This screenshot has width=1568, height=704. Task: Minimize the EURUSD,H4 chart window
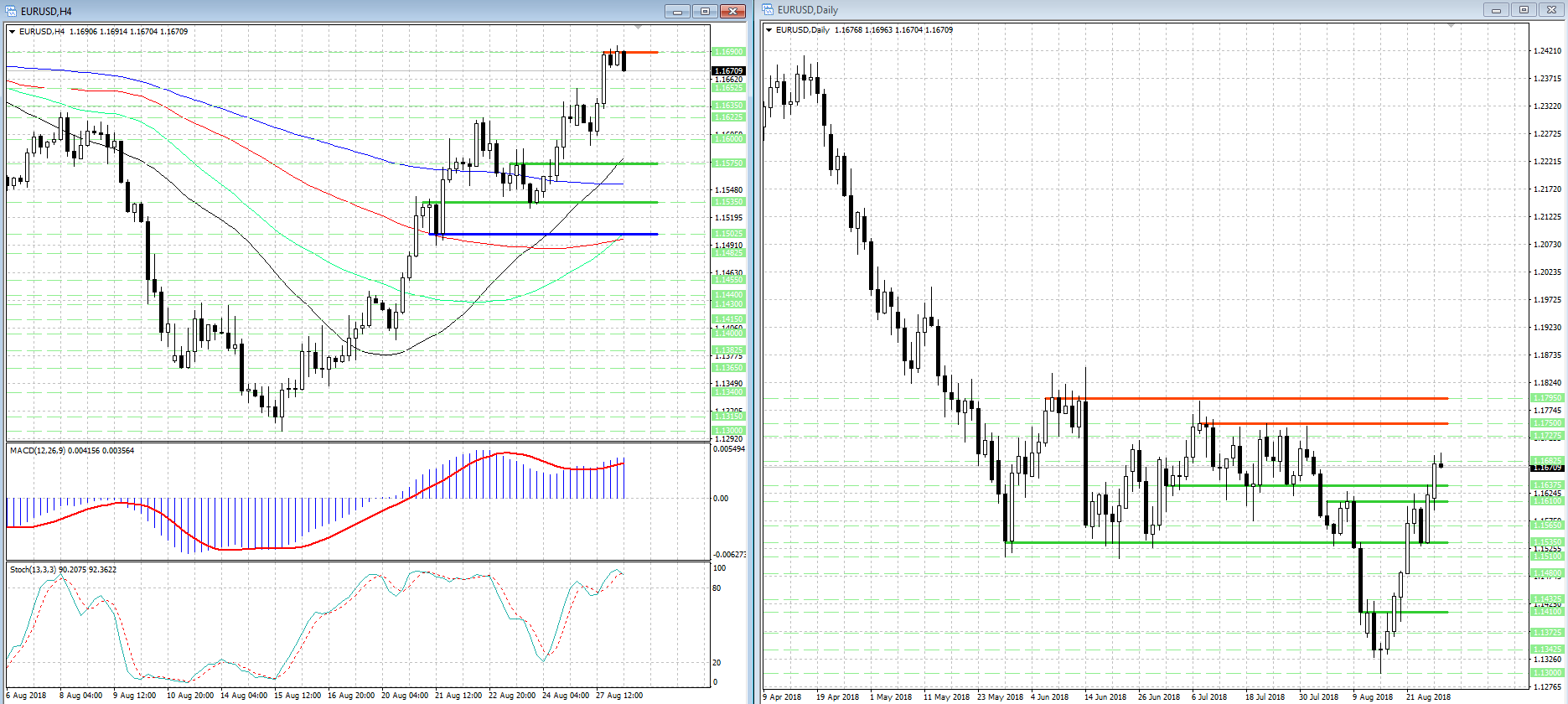click(677, 11)
